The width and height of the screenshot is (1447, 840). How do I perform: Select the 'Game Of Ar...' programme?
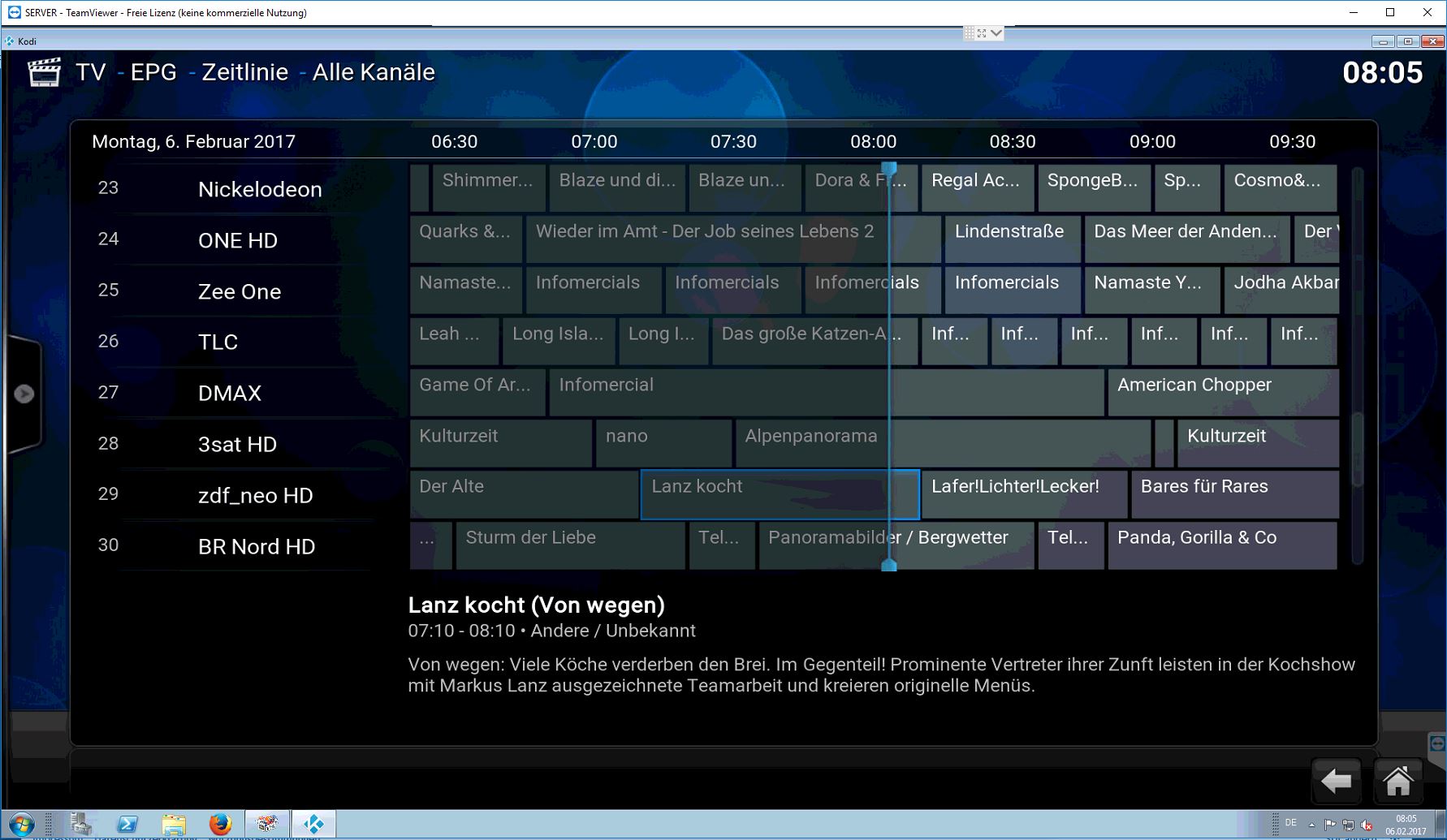point(477,393)
